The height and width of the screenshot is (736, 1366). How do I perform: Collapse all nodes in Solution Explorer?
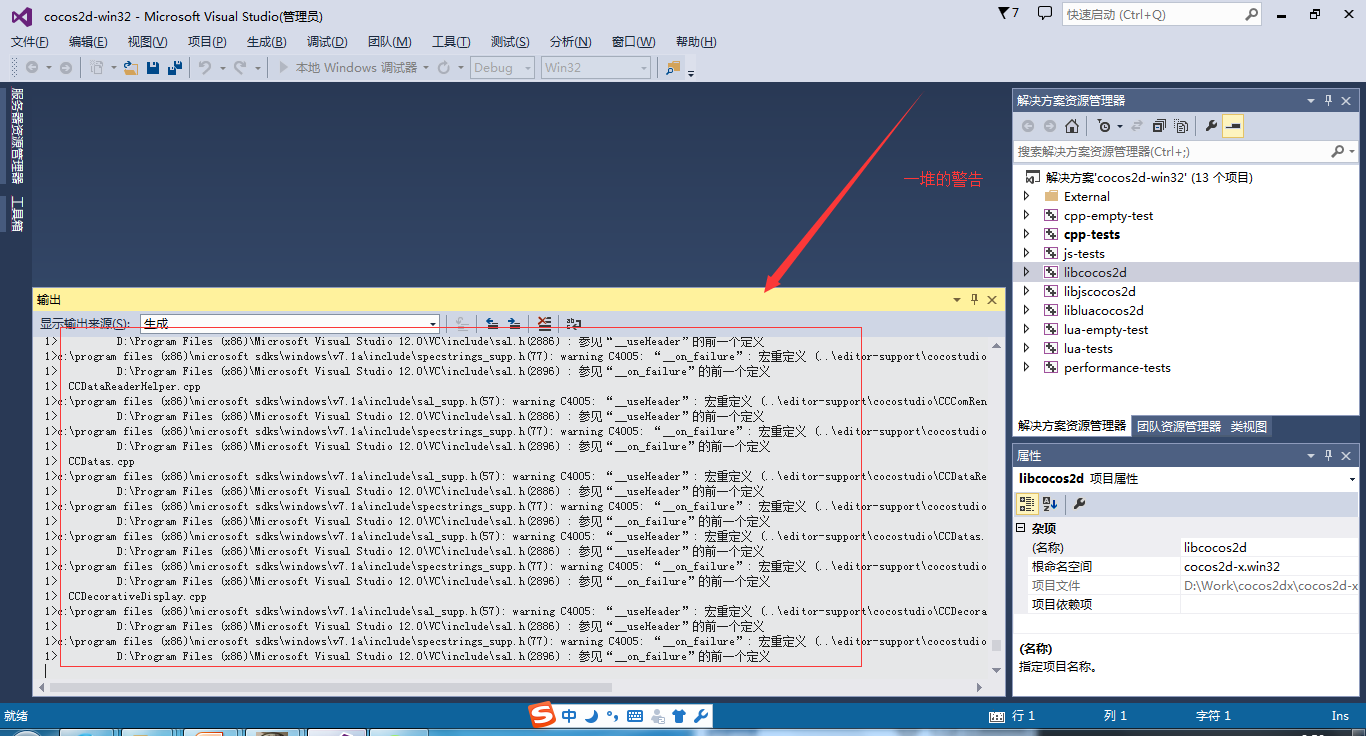[x=1159, y=126]
